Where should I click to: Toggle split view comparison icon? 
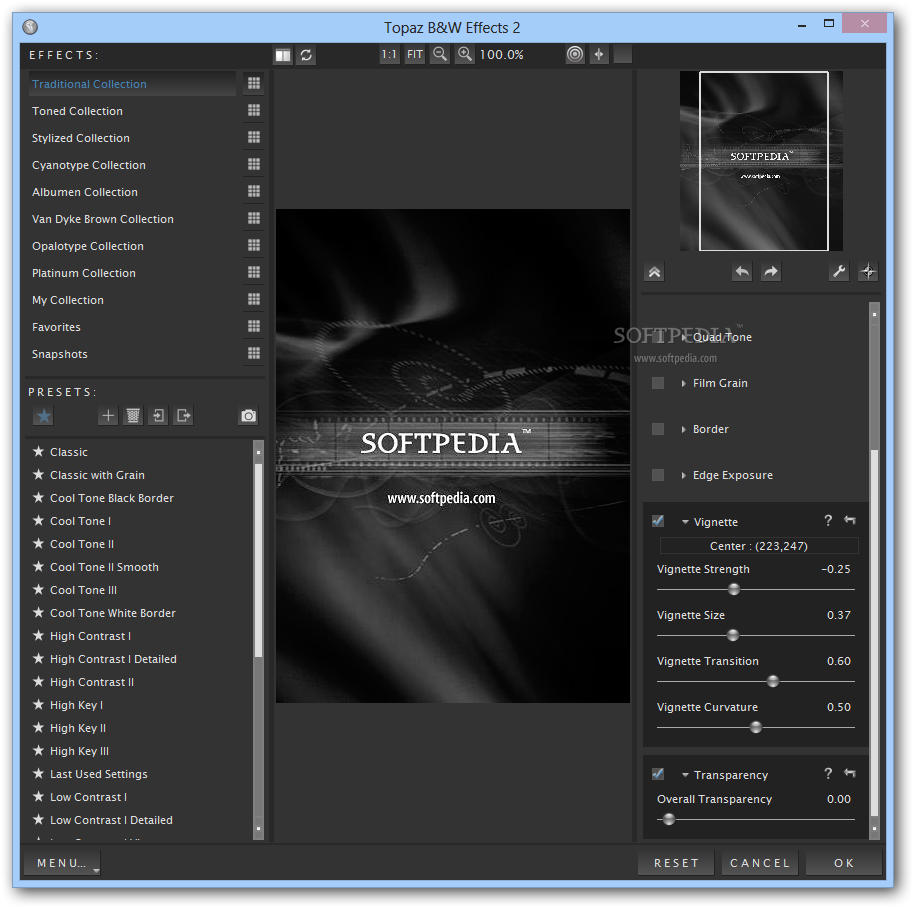coord(283,55)
